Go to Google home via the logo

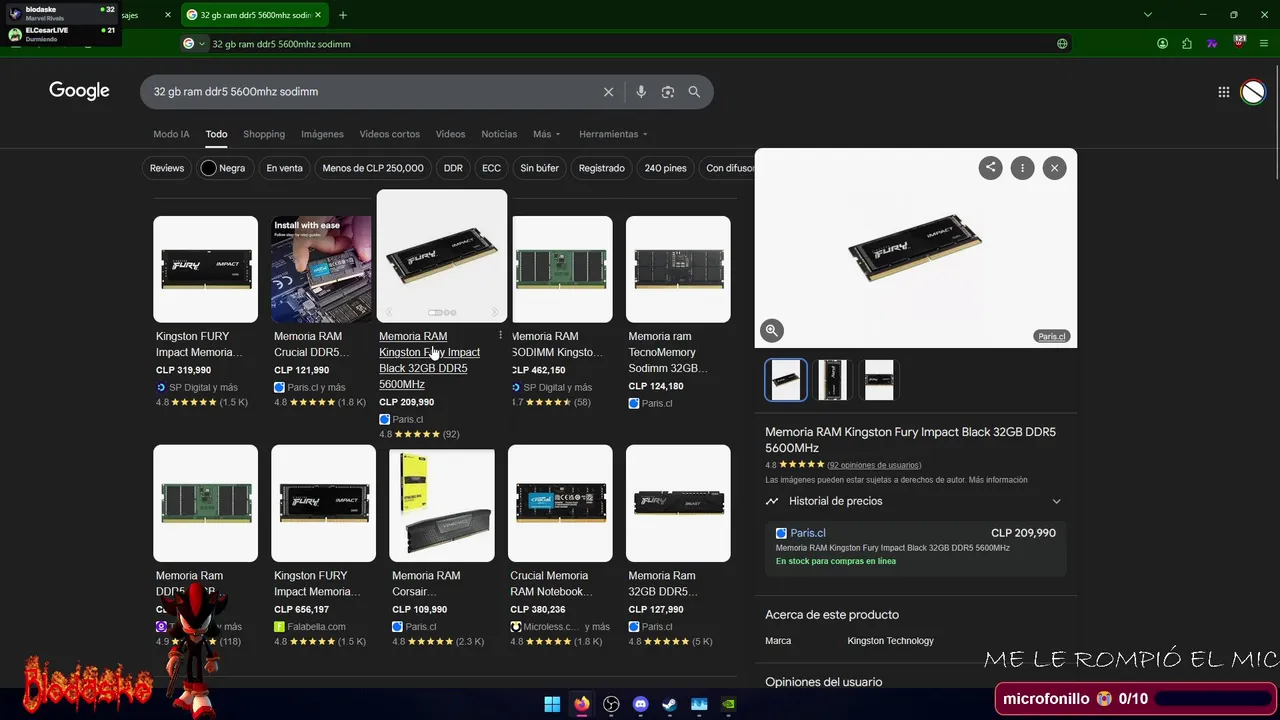point(79,91)
